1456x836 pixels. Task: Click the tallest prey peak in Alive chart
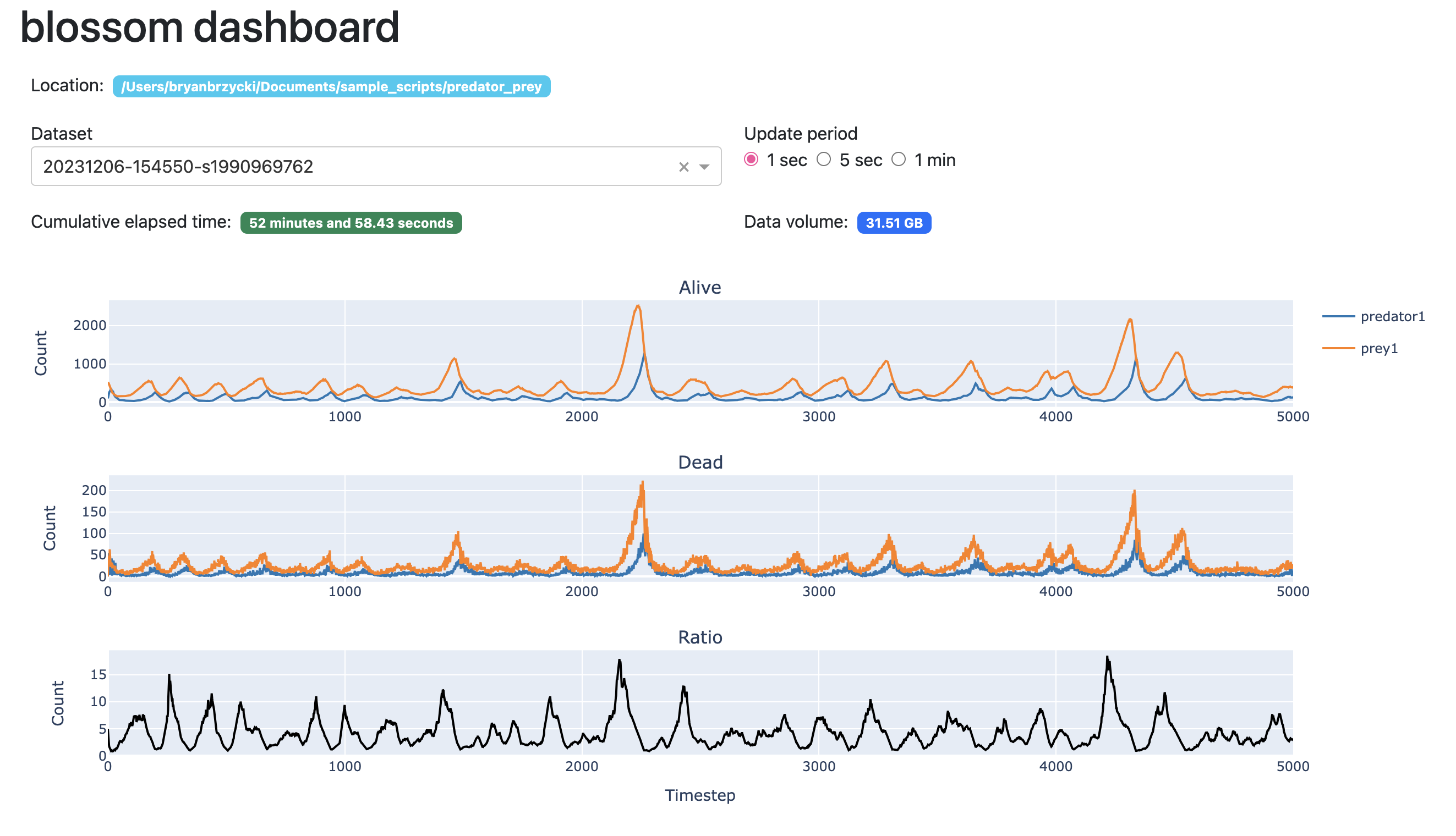pyautogui.click(x=638, y=306)
